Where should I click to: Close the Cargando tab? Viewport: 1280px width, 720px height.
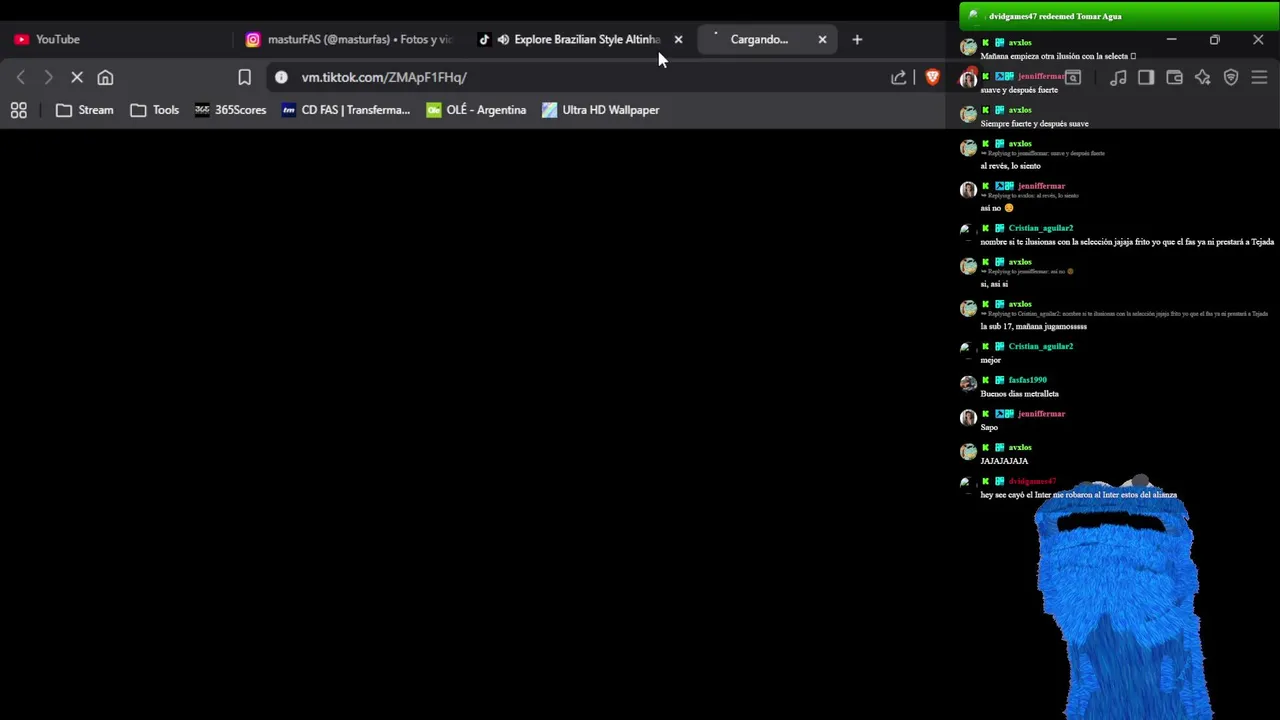(822, 39)
